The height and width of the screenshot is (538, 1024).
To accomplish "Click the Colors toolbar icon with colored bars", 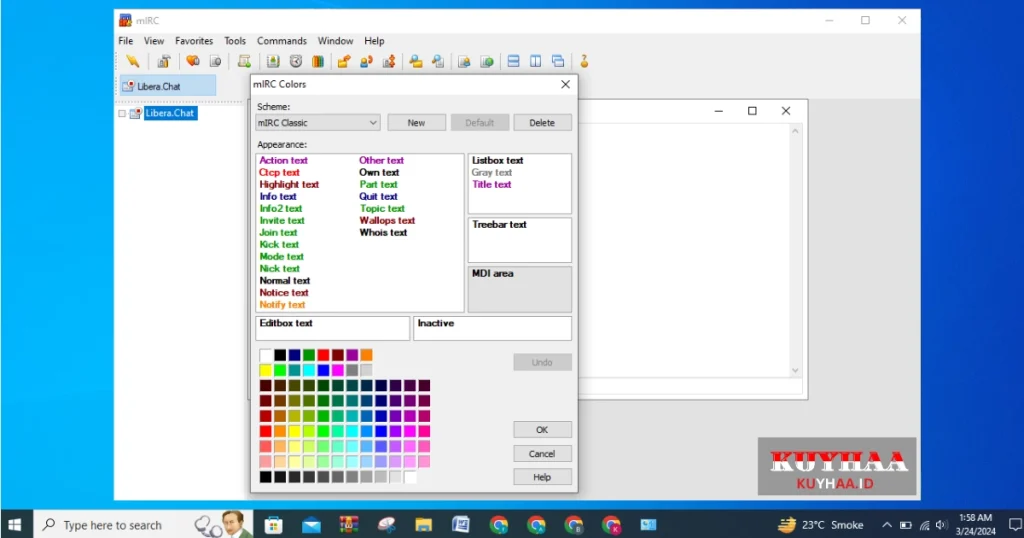I will [318, 61].
